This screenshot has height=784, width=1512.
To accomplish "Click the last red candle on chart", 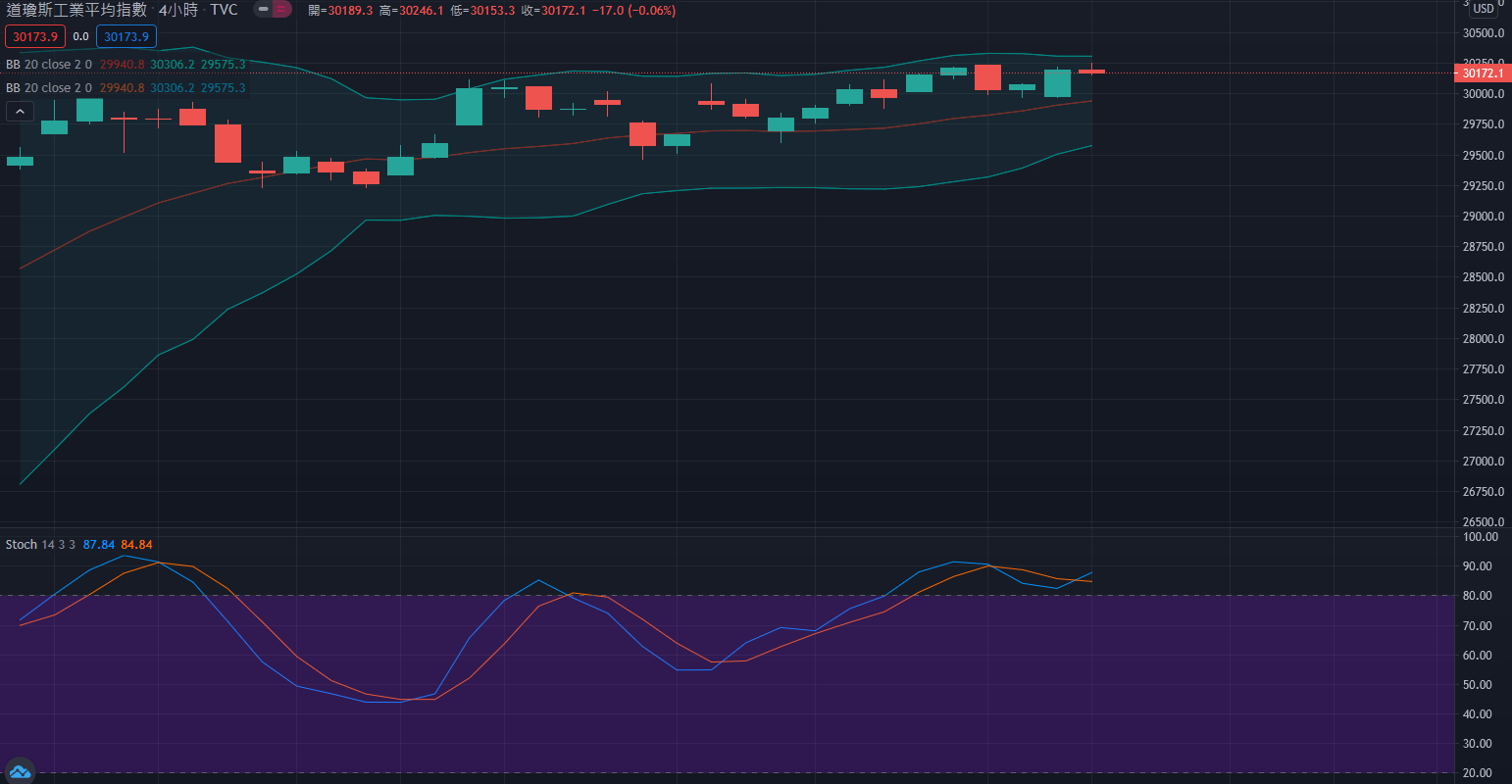I will pyautogui.click(x=1091, y=71).
